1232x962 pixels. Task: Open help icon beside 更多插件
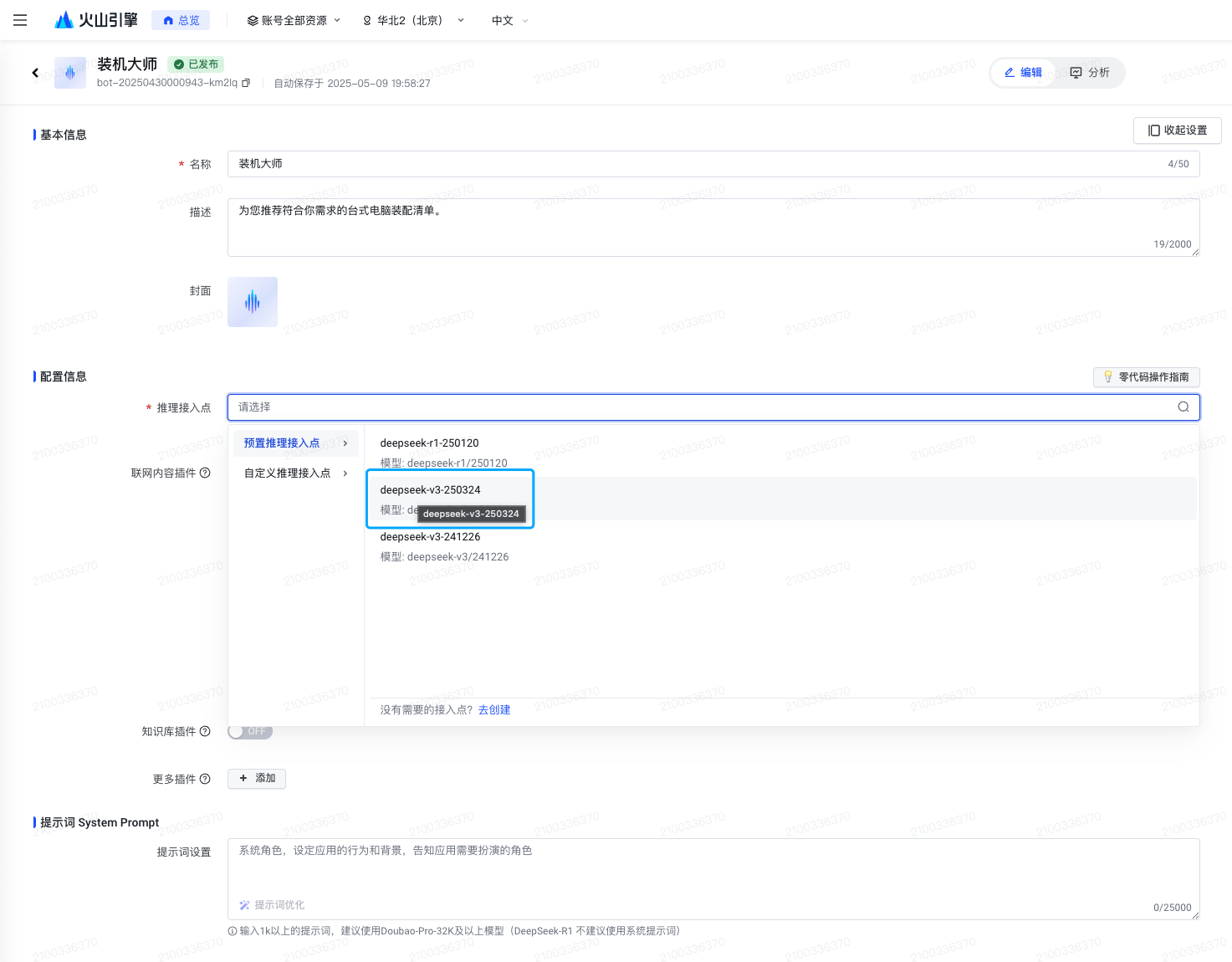pos(205,780)
